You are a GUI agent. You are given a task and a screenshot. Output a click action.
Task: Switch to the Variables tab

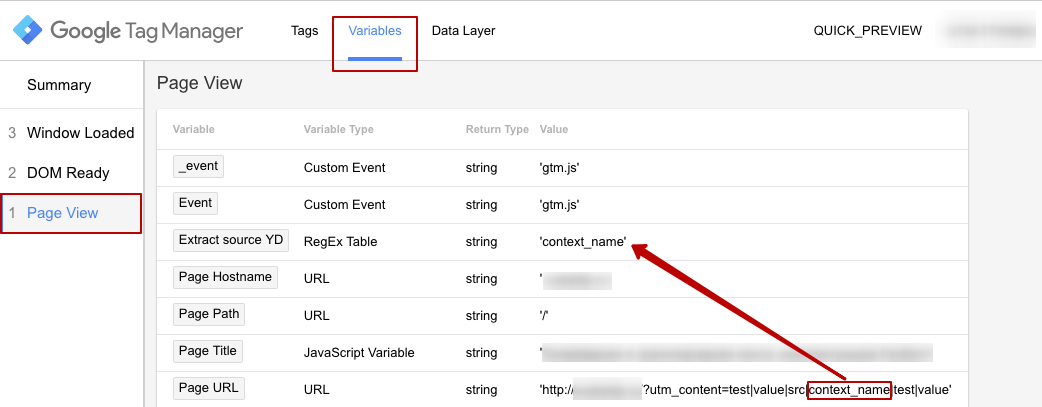click(x=375, y=31)
